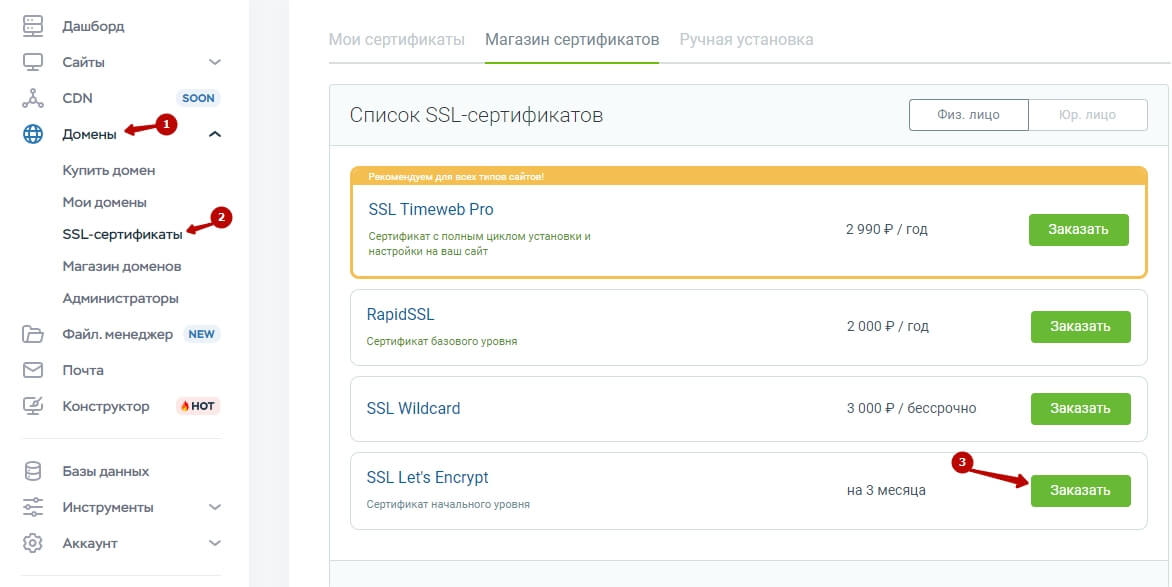Click the file manager folder icon

point(33,334)
